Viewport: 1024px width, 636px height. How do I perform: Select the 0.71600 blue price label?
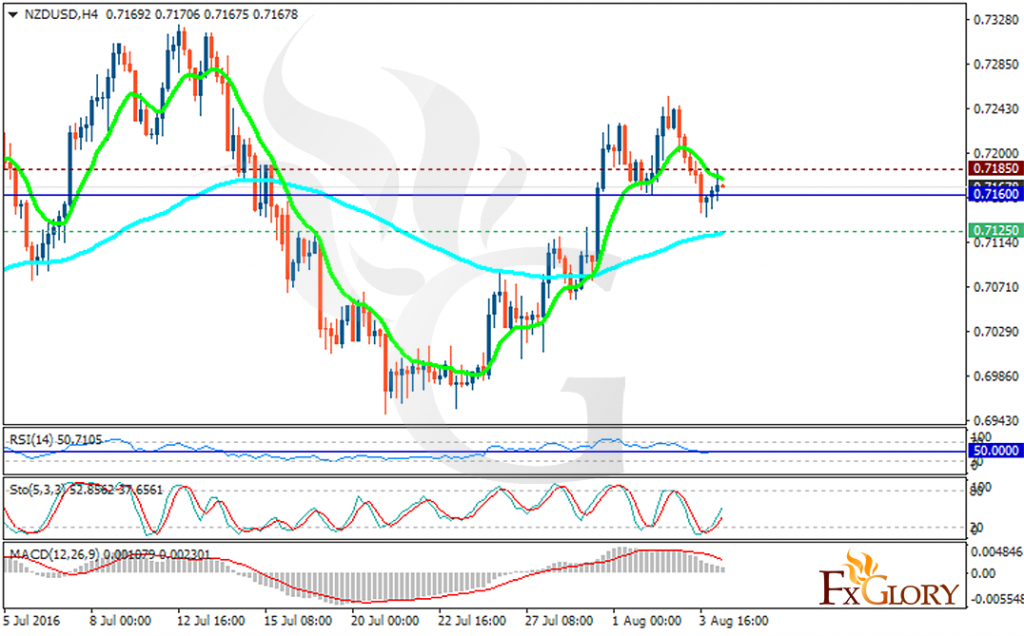pyautogui.click(x=996, y=194)
